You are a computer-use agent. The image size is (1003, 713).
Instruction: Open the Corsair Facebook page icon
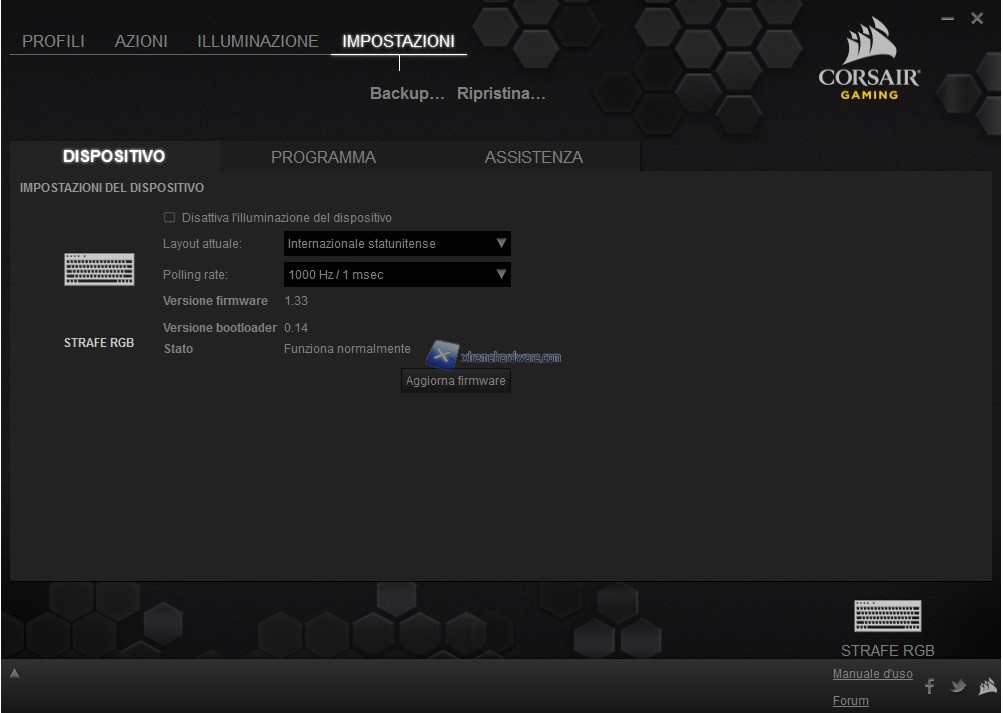click(930, 686)
